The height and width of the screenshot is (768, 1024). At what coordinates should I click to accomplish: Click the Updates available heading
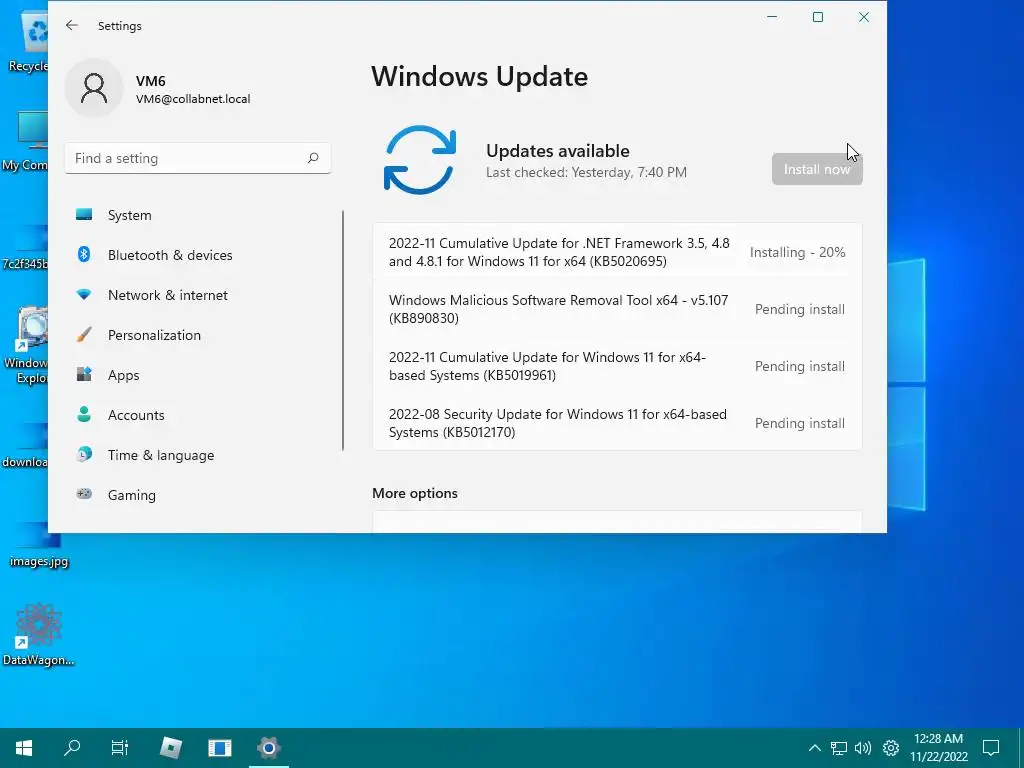point(558,151)
